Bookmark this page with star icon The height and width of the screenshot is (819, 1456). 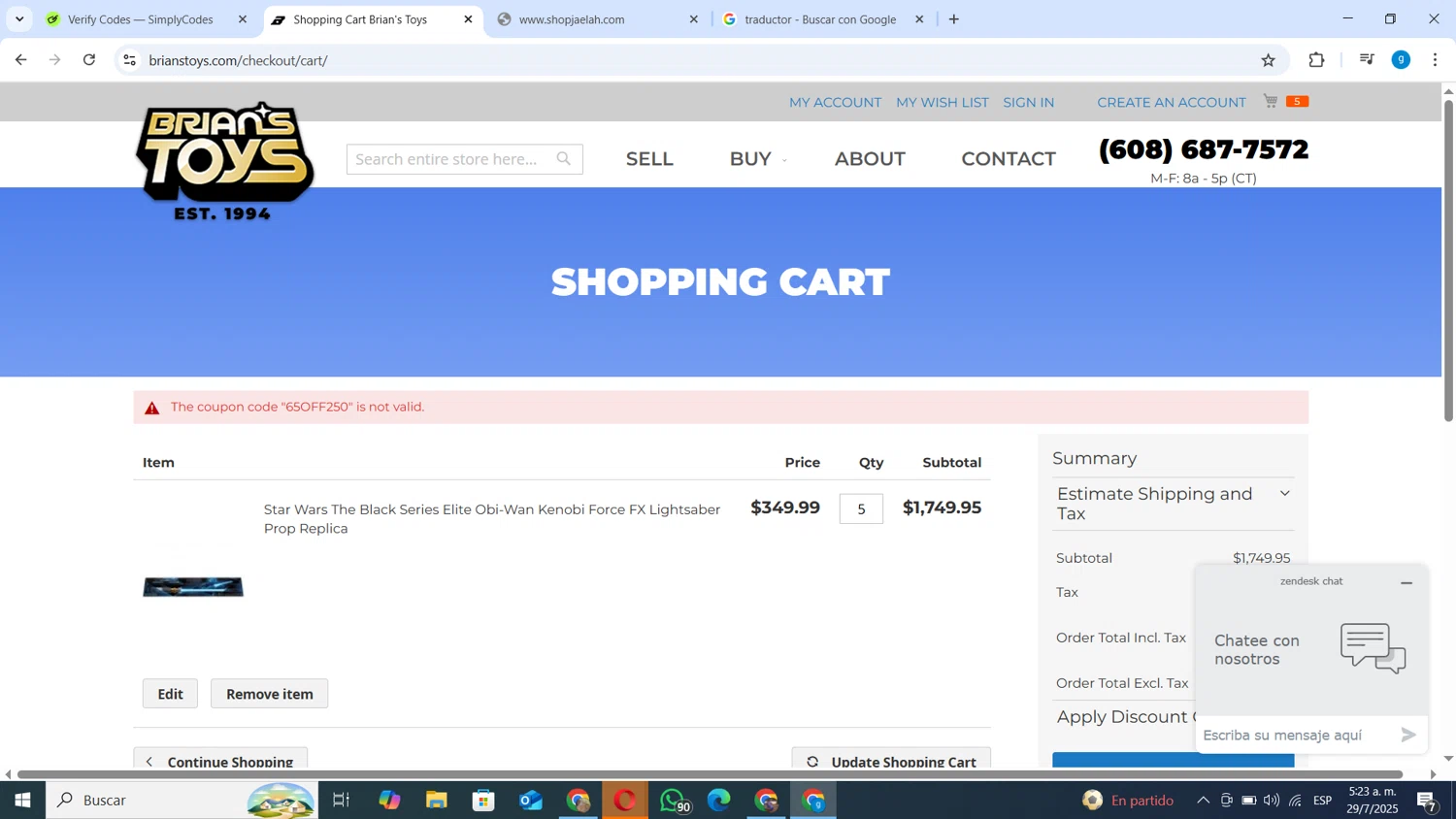(1268, 60)
